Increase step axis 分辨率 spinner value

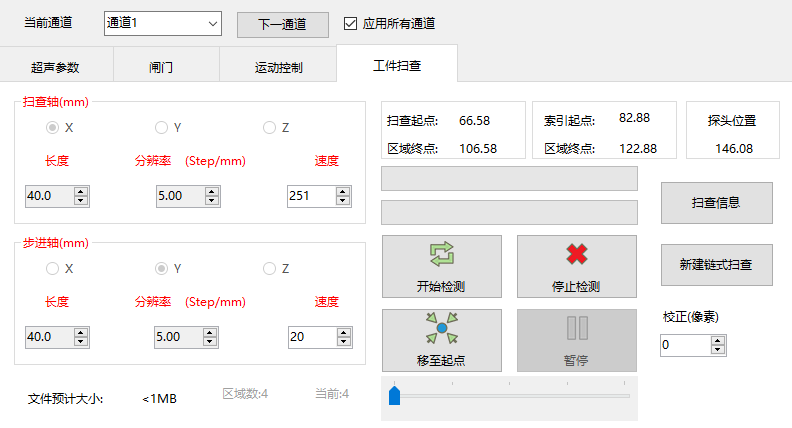point(211,332)
